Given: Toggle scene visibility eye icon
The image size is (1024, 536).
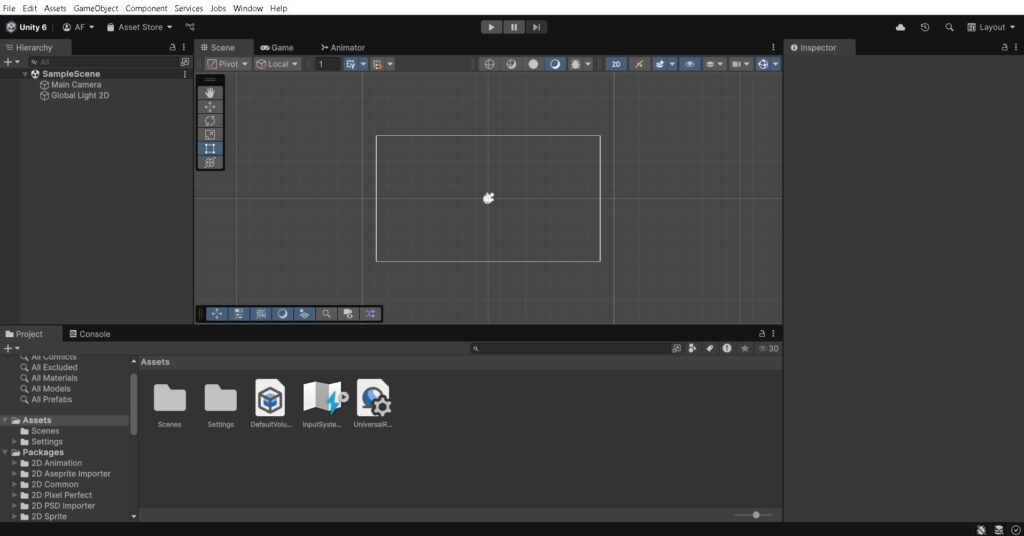Looking at the screenshot, I should coord(690,64).
